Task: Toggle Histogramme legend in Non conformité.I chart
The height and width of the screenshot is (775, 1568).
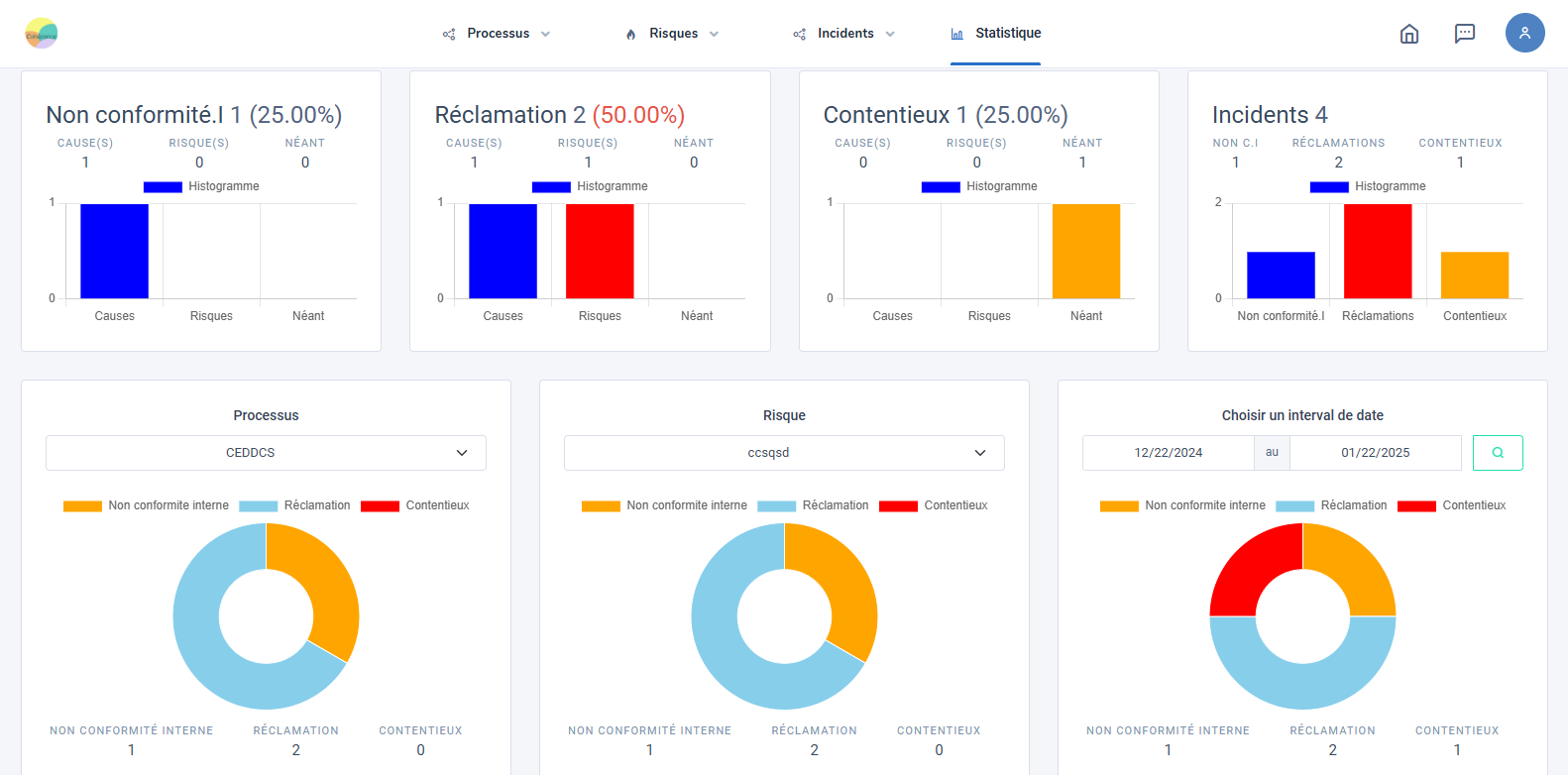Action: pyautogui.click(x=201, y=186)
